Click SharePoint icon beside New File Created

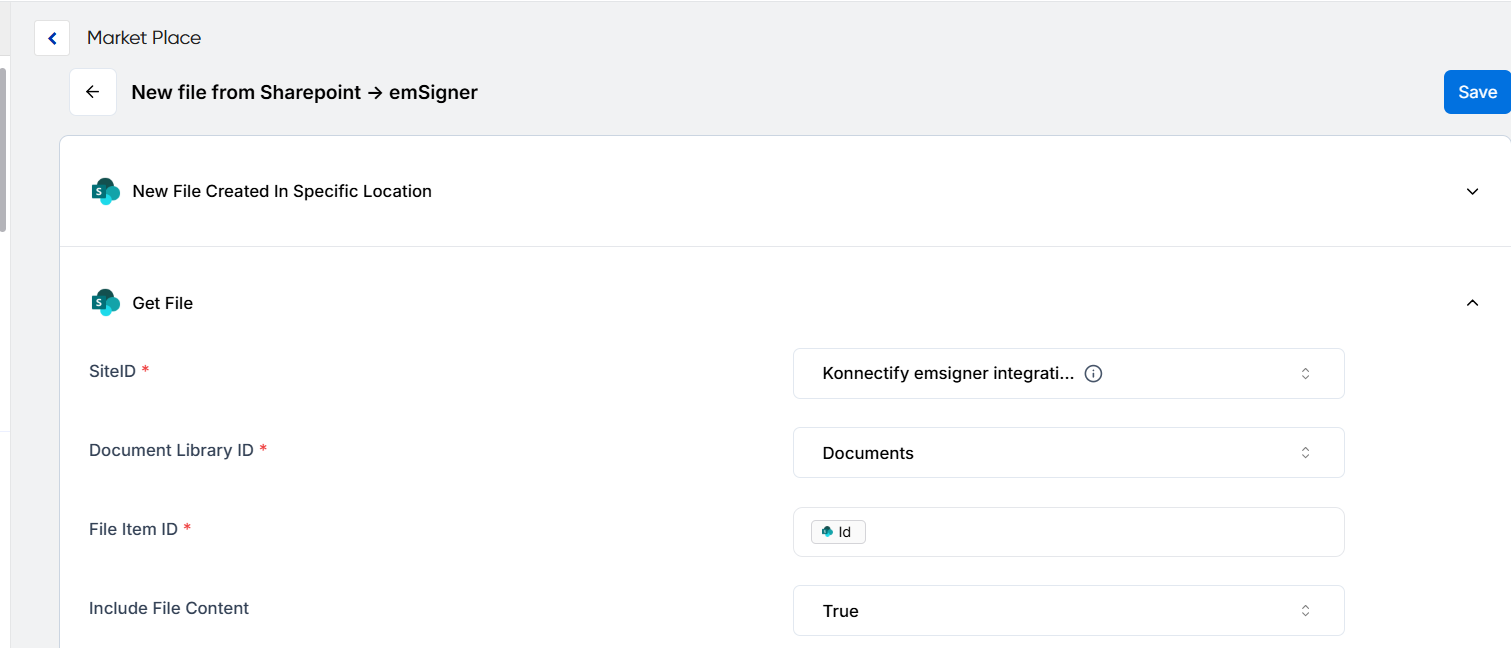click(105, 191)
